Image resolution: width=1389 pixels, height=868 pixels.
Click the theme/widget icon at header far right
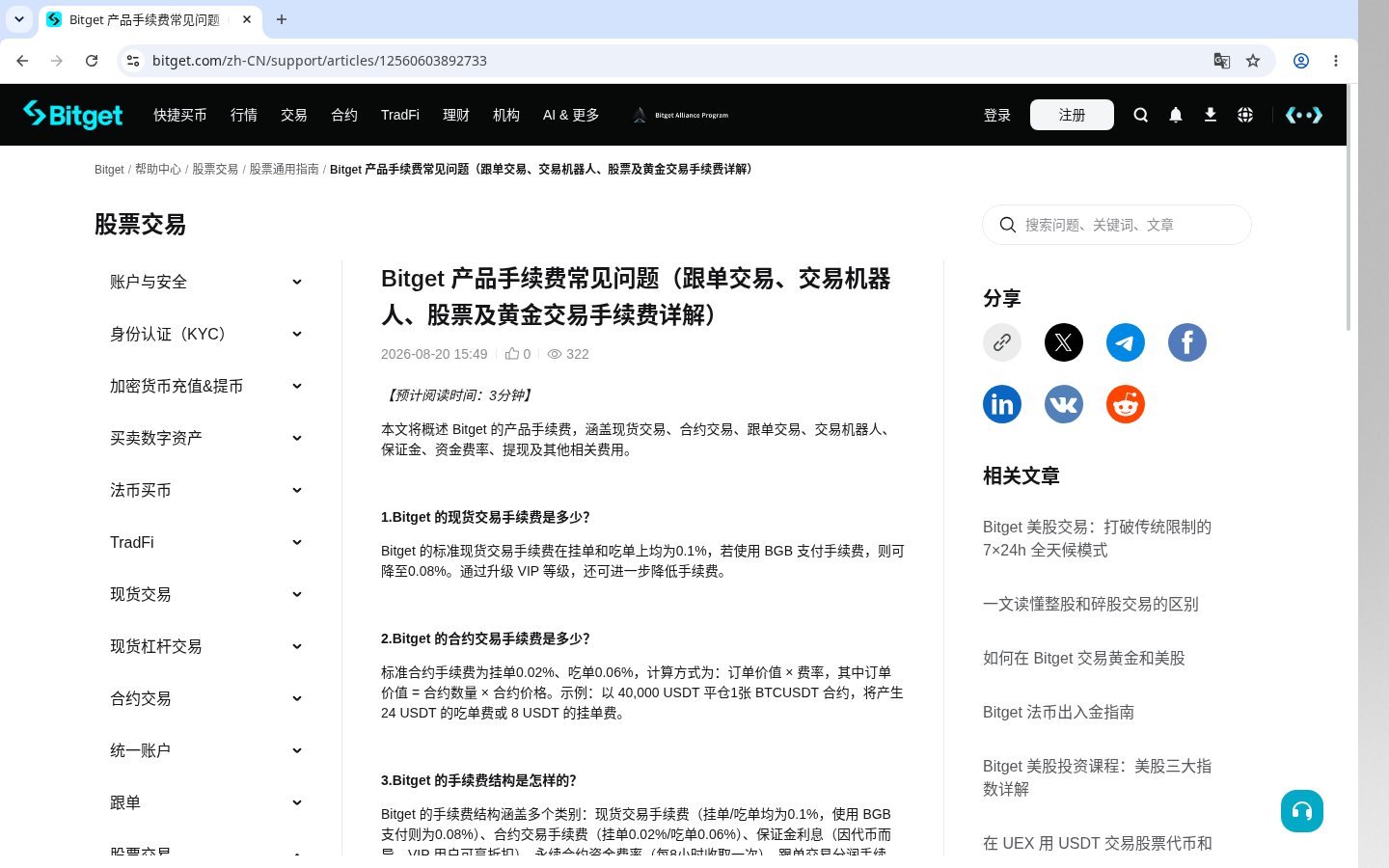(x=1304, y=115)
